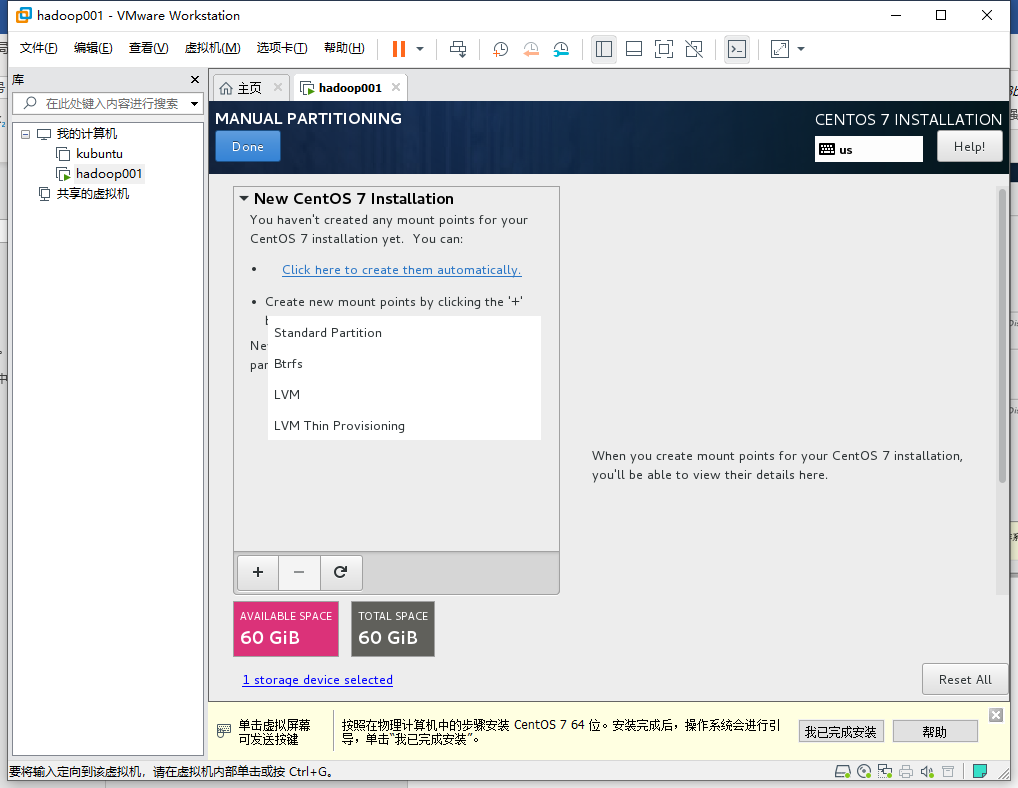The image size is (1018, 788).
Task: Click the pause virtual machine icon
Action: point(399,49)
